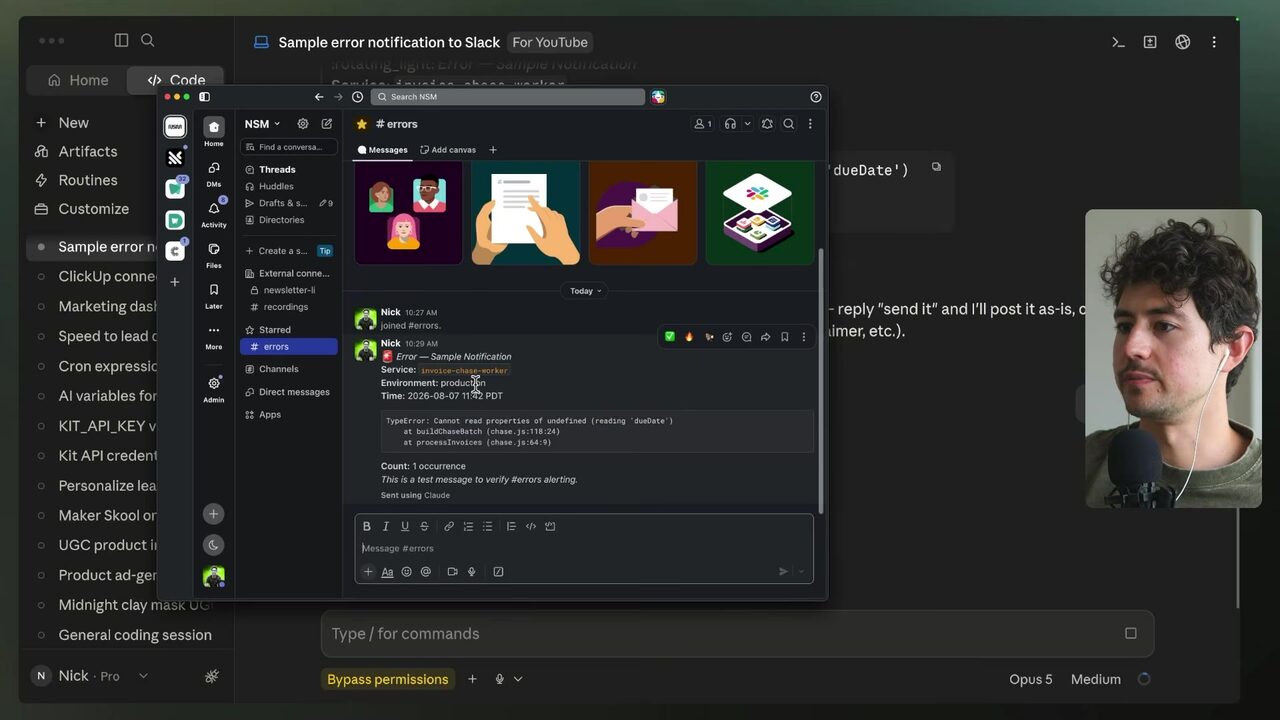Add fire reaction to Nick's message
The height and width of the screenshot is (720, 1280).
point(689,337)
